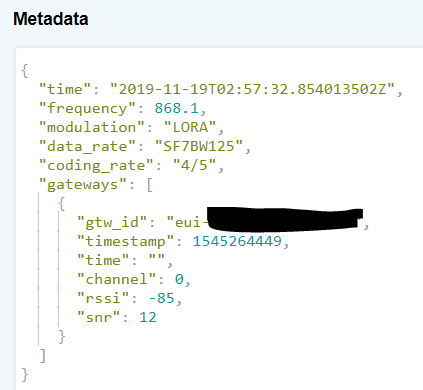Select the "gtw_id" key
The width and height of the screenshot is (423, 390).
click(112, 223)
